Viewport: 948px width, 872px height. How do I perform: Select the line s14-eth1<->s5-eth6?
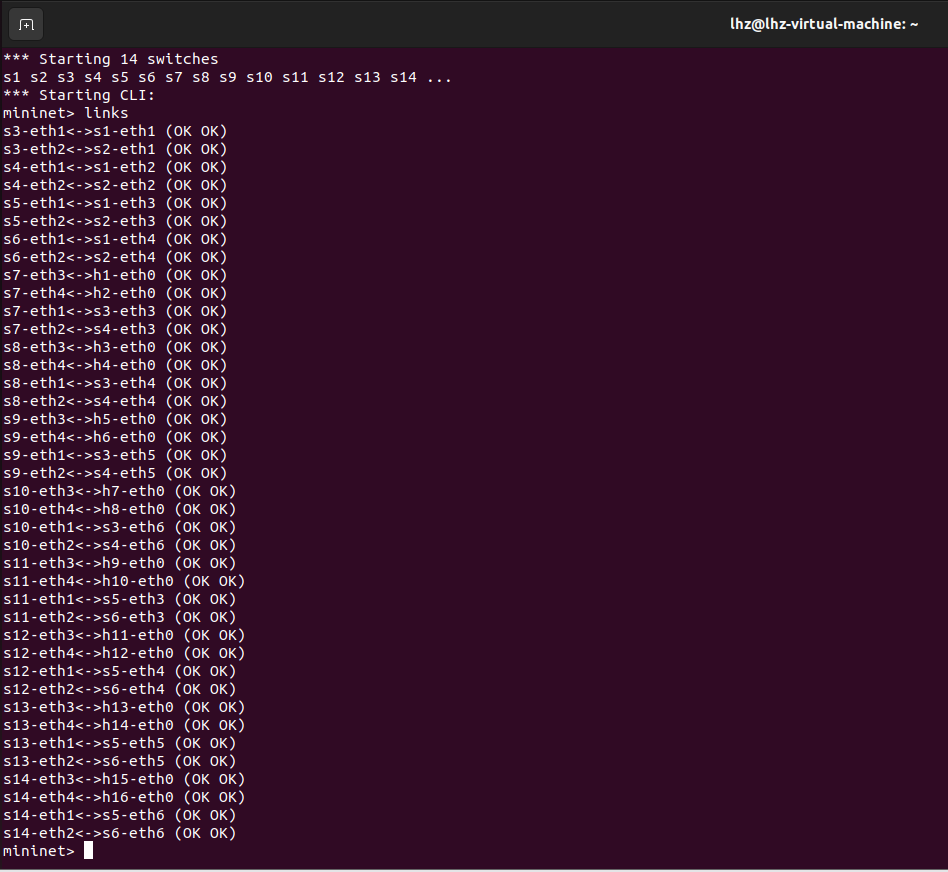point(120,815)
